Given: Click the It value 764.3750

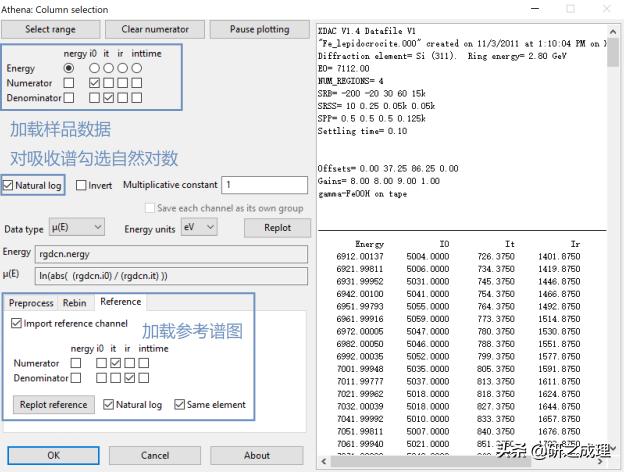Looking at the screenshot, I should [x=496, y=306].
